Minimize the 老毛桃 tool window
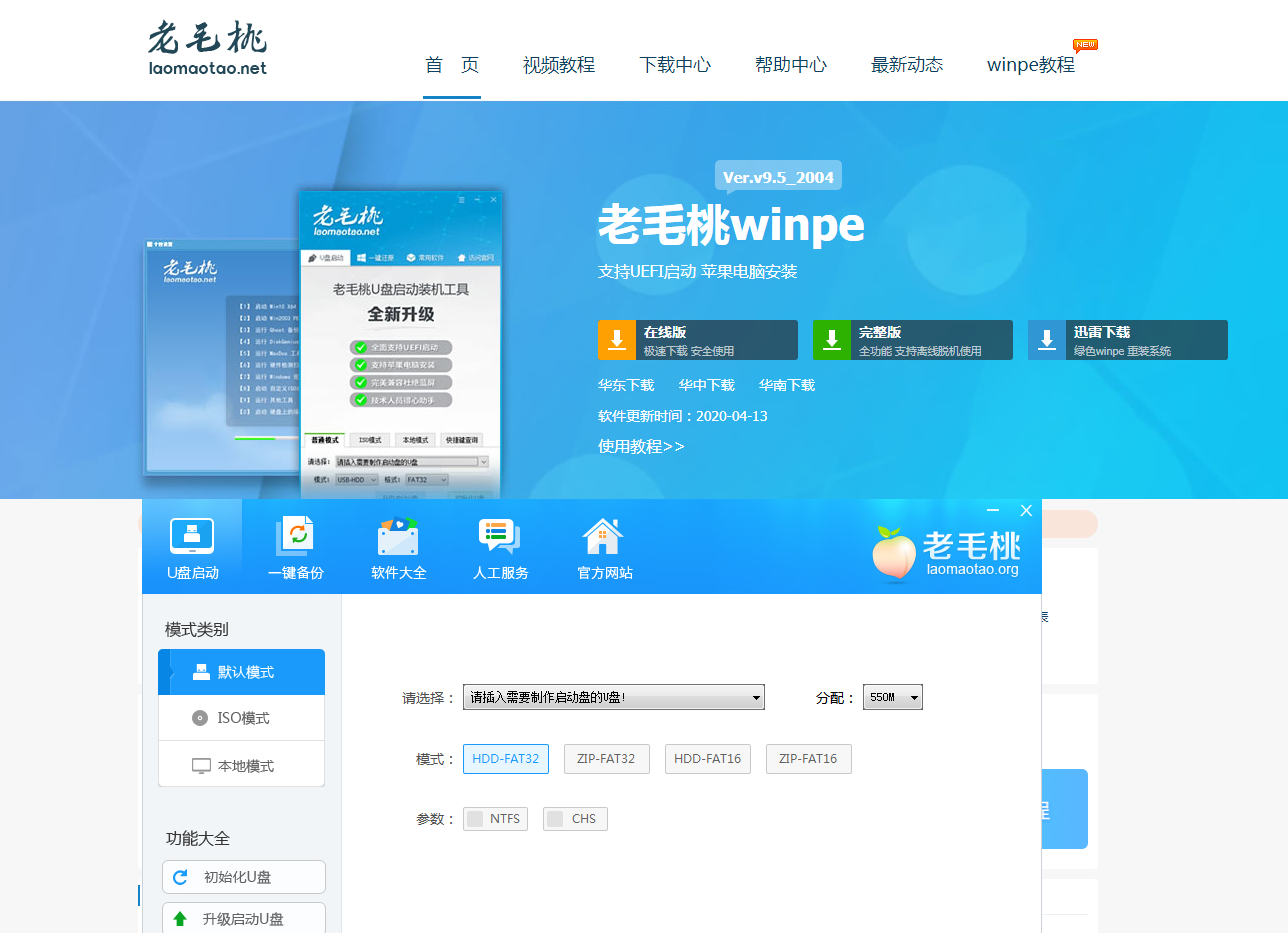Screen dimensions: 1288x933 (993, 510)
